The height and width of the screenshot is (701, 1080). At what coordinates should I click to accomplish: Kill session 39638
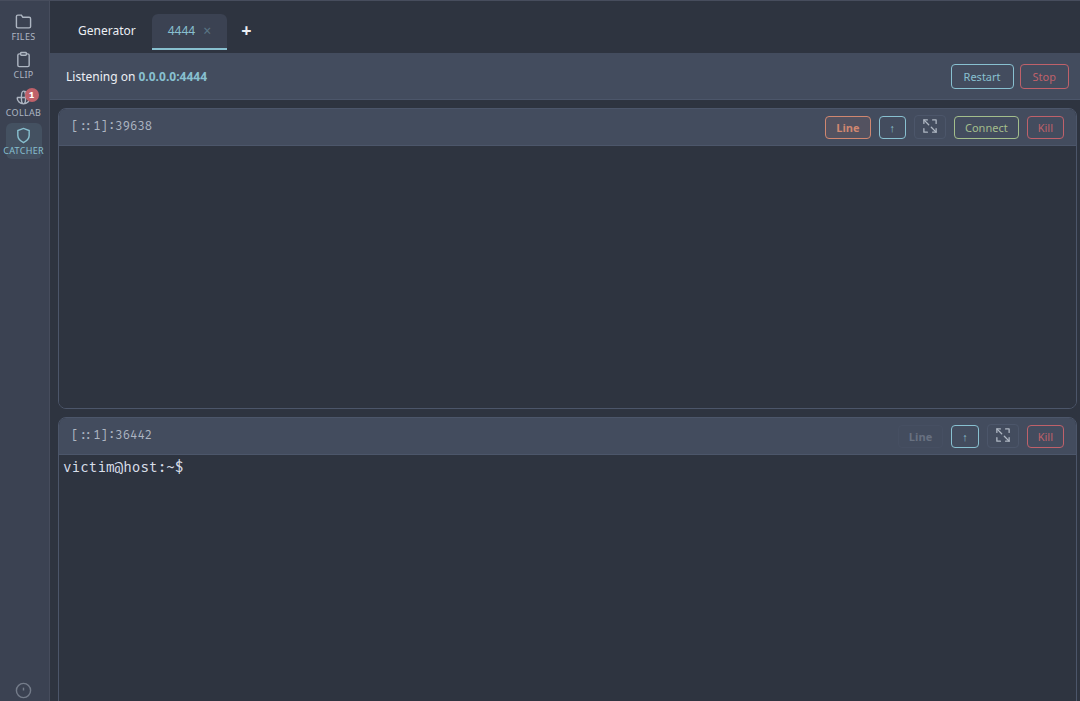[x=1045, y=128]
